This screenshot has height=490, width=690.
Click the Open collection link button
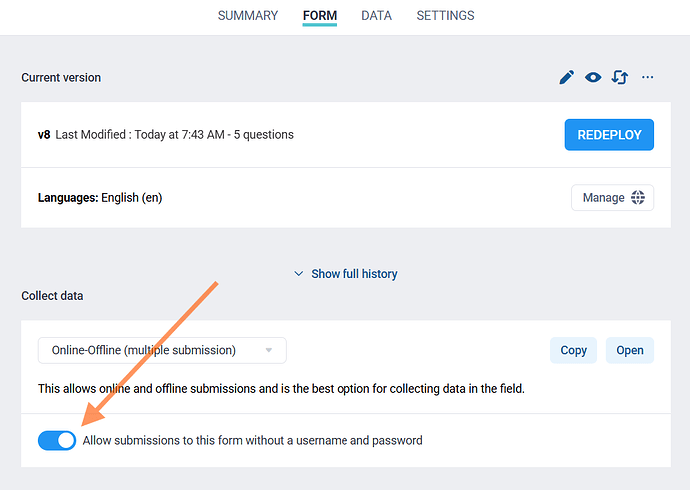630,350
